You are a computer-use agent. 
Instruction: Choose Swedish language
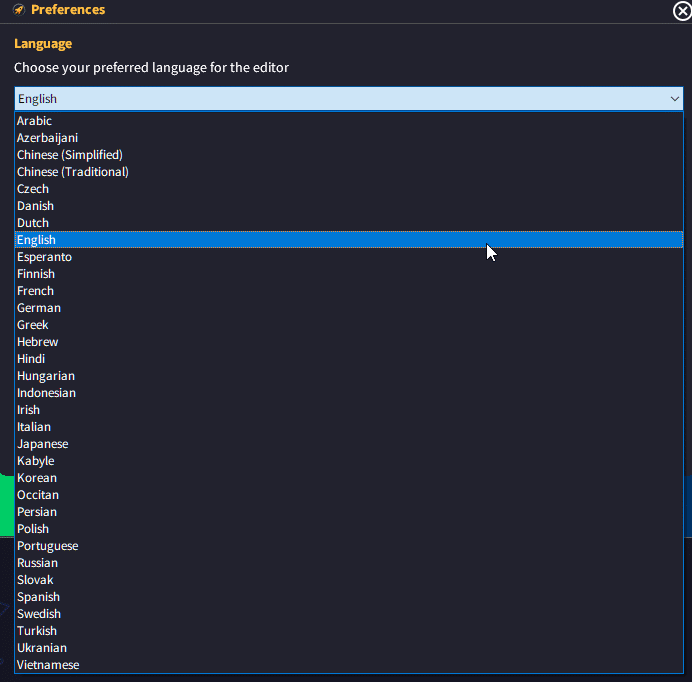(x=349, y=614)
